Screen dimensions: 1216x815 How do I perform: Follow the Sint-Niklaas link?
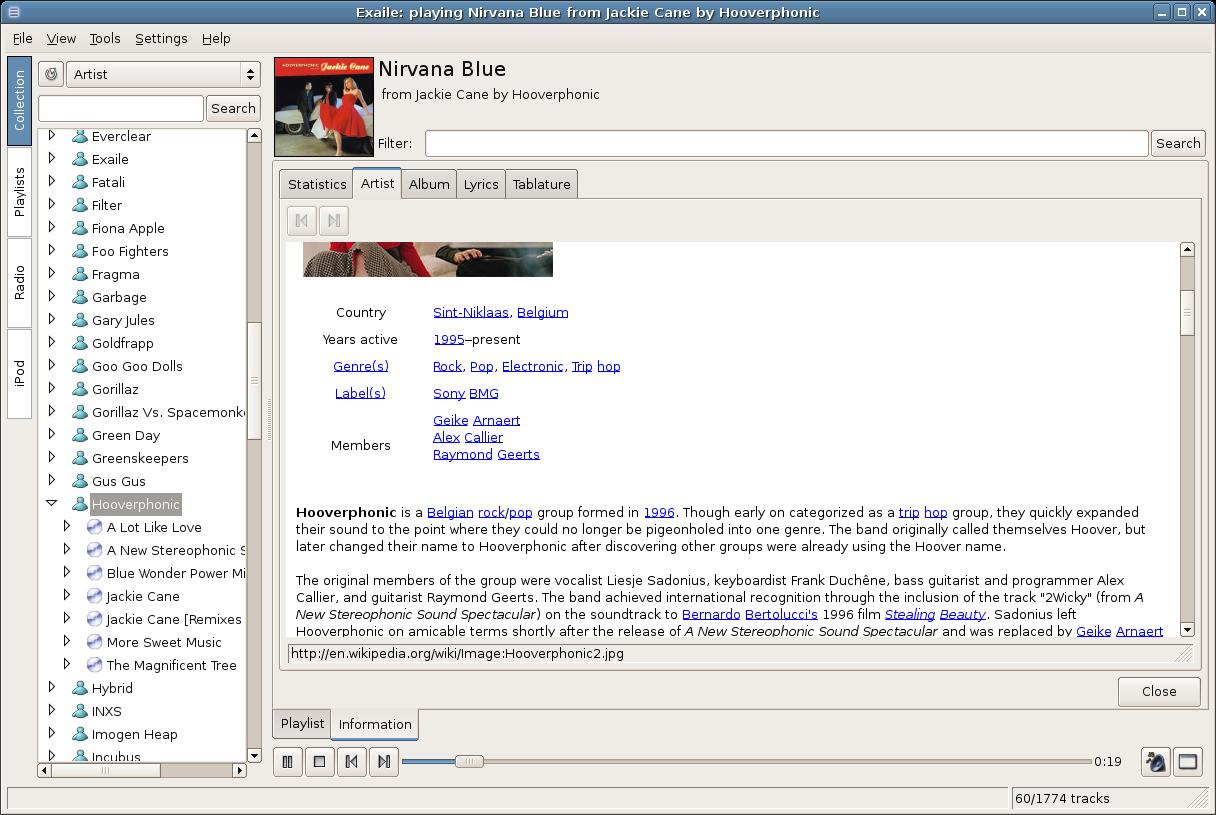(x=471, y=312)
